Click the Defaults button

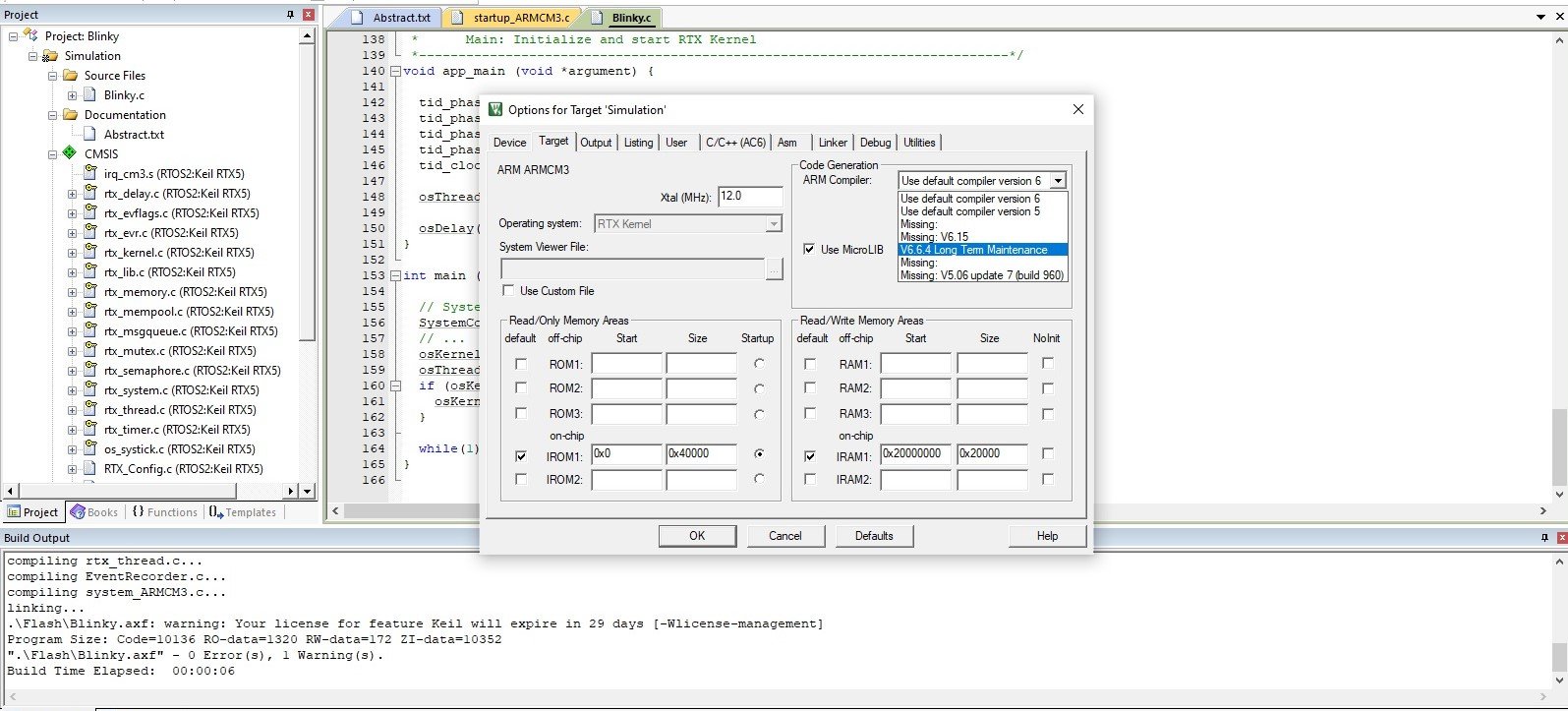873,536
